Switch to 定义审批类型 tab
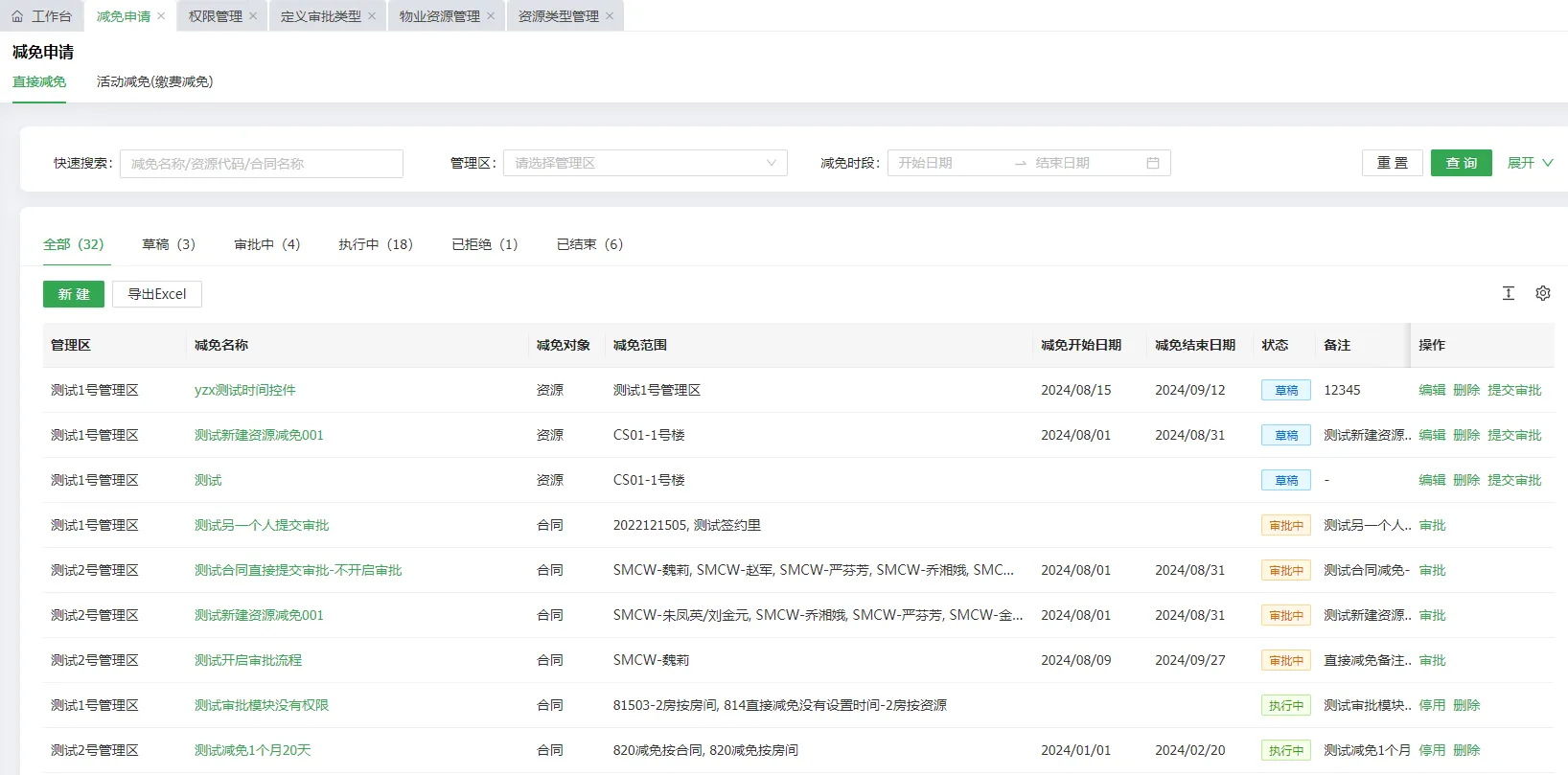 320,16
